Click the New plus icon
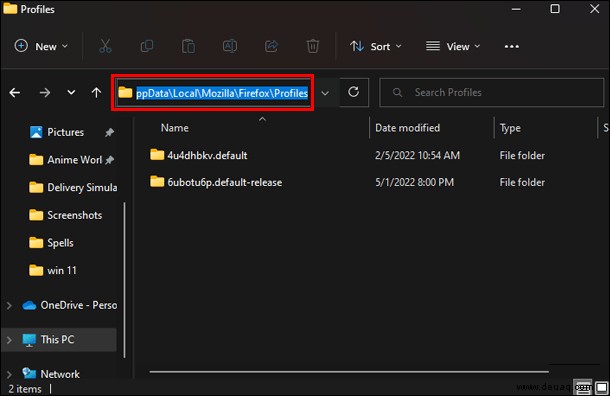Screen dimensions: 610x396 click(x=21, y=46)
